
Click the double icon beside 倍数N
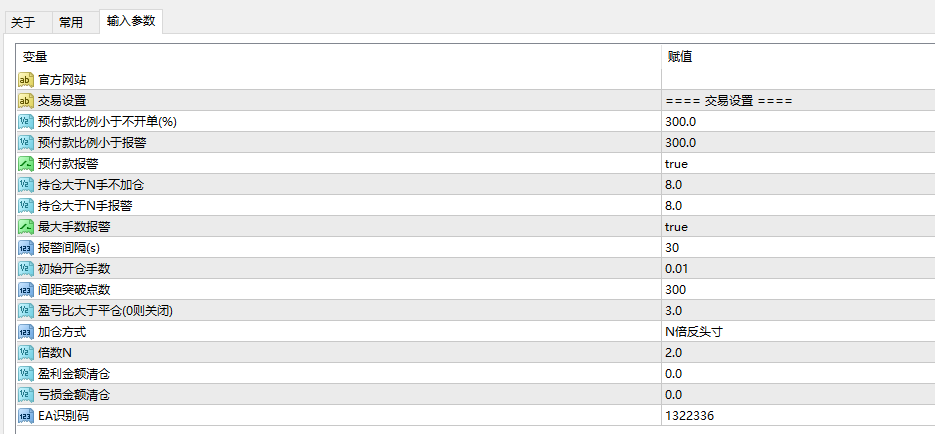coord(26,352)
